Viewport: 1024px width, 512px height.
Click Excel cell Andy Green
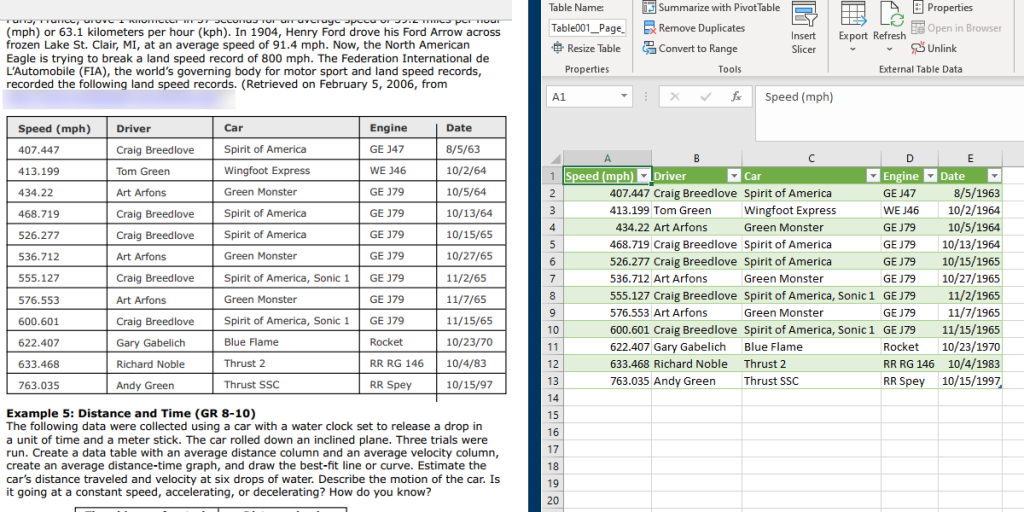coord(697,381)
